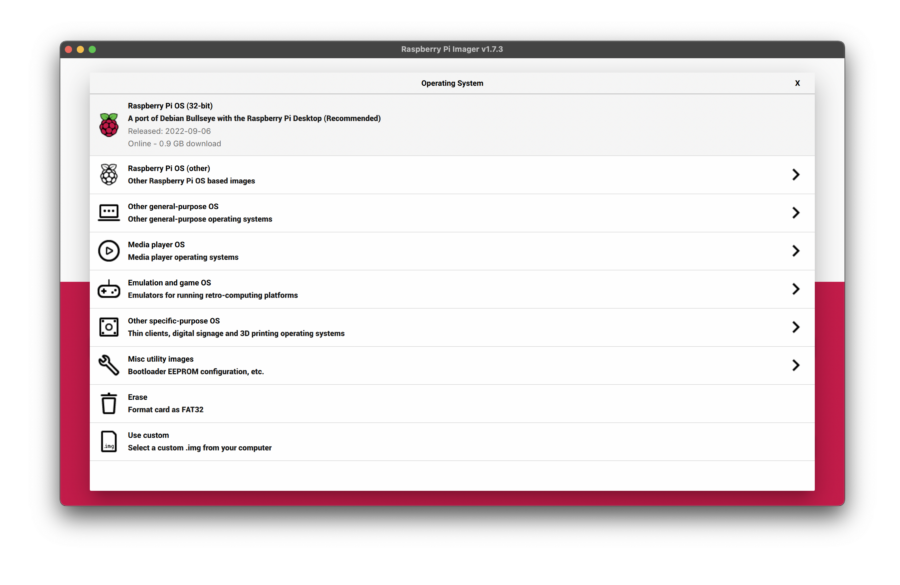
Task: Click the green macOS zoom window button
Action: click(92, 49)
